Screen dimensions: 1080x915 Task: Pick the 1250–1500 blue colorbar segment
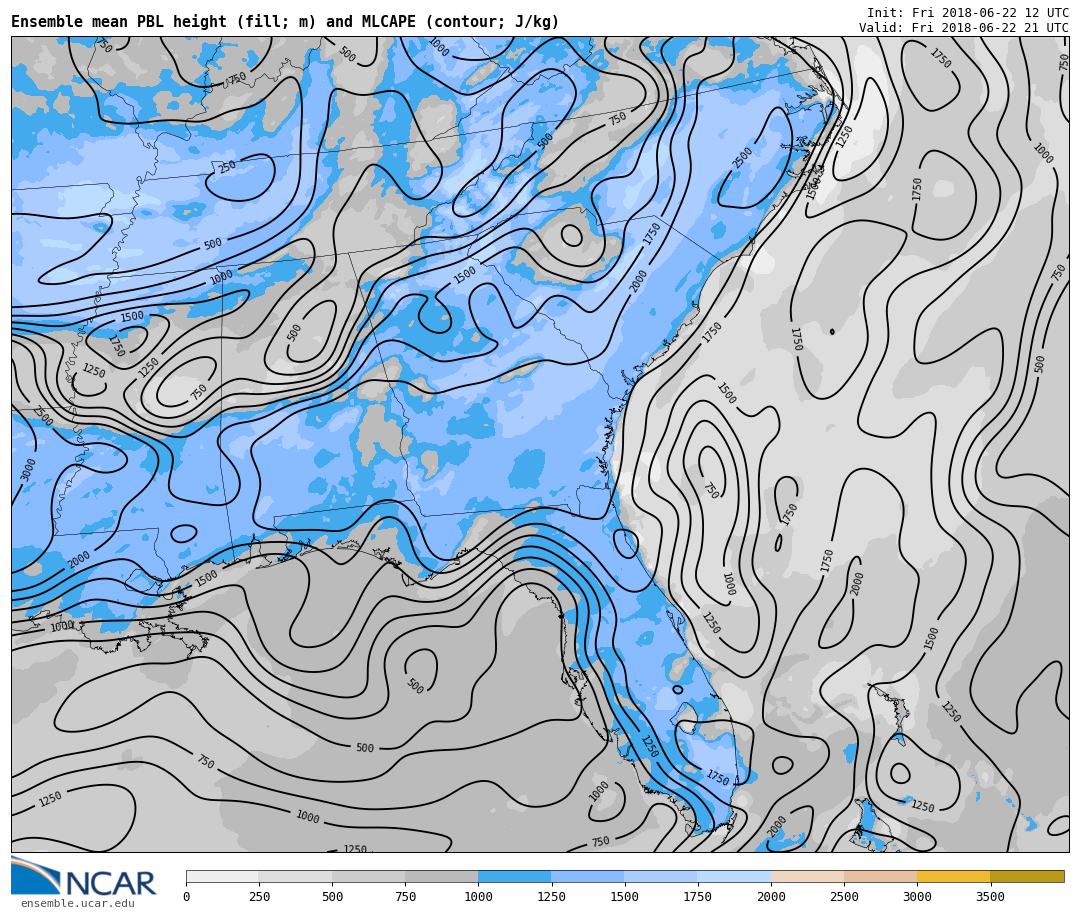pyautogui.click(x=588, y=876)
